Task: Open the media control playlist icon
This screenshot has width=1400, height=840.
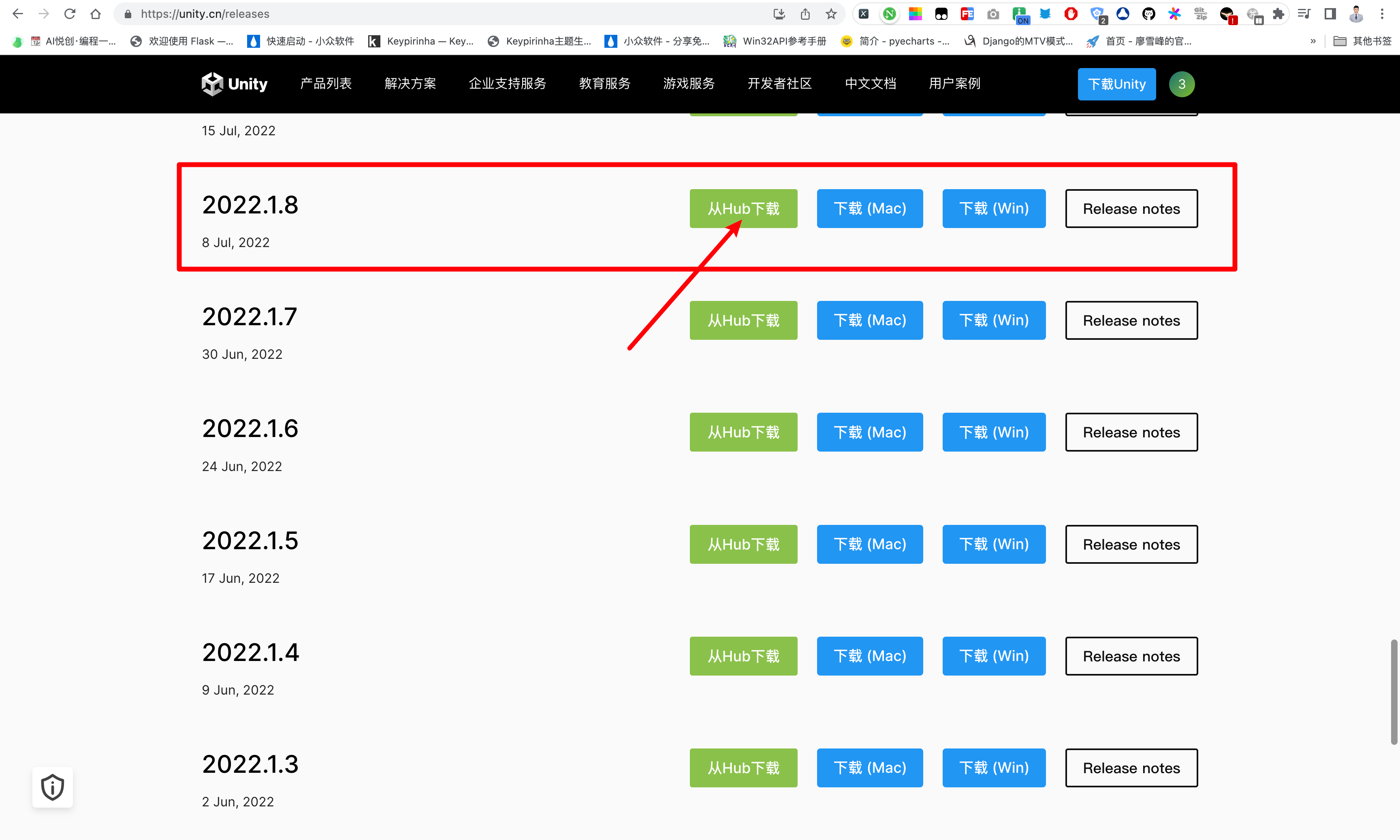Action: [1304, 14]
